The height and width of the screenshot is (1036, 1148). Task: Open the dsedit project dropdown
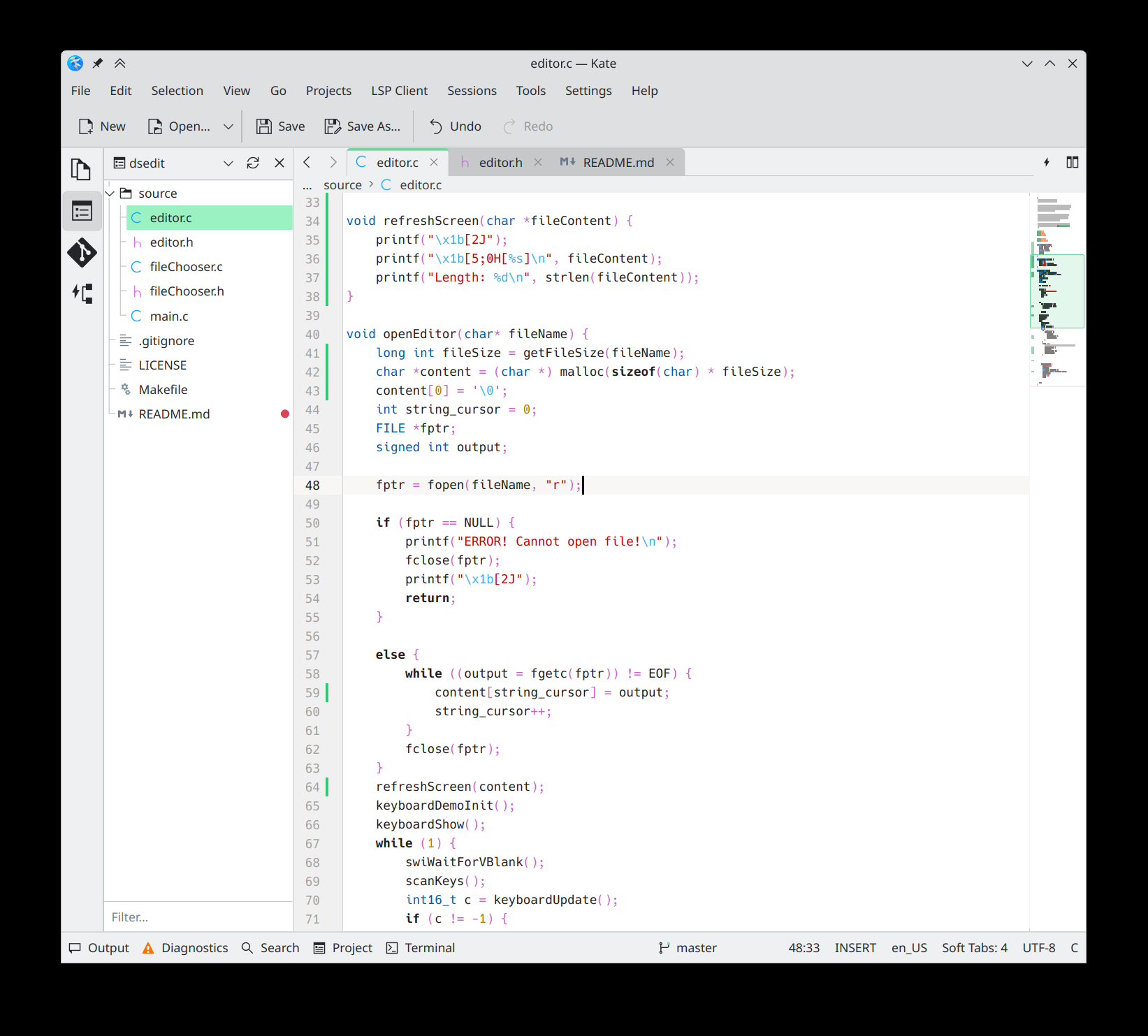[228, 163]
